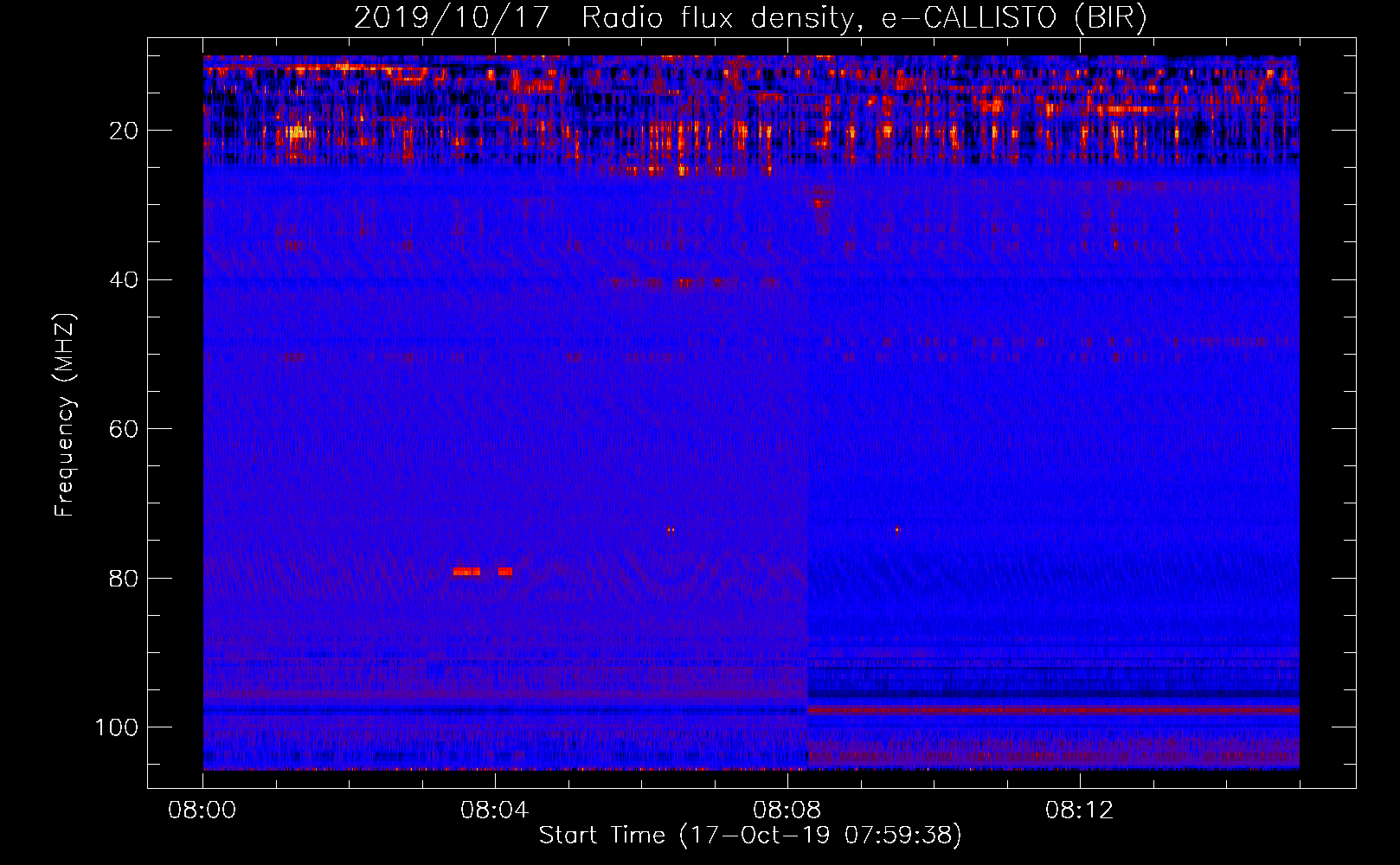Screen dimensions: 1400x865
Task: Click the "Start Time (17-Oct-19 07:59:38)" label
Action: 750,836
